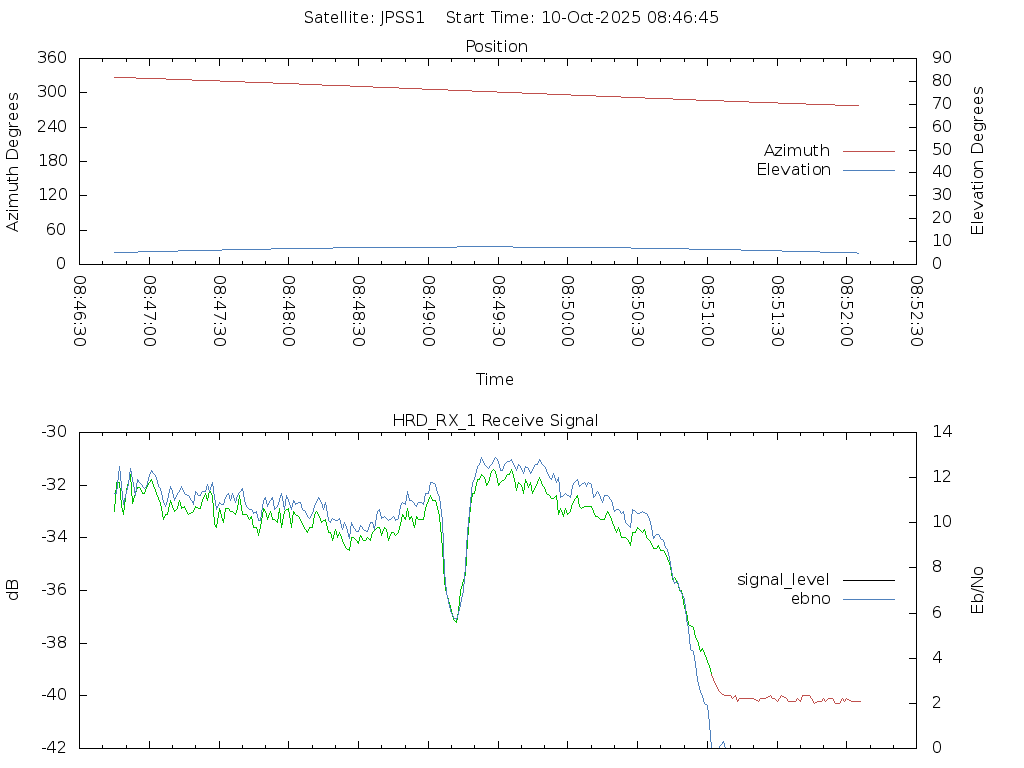This screenshot has height=768, width=1024.
Task: Click the Position plot title
Action: click(497, 46)
